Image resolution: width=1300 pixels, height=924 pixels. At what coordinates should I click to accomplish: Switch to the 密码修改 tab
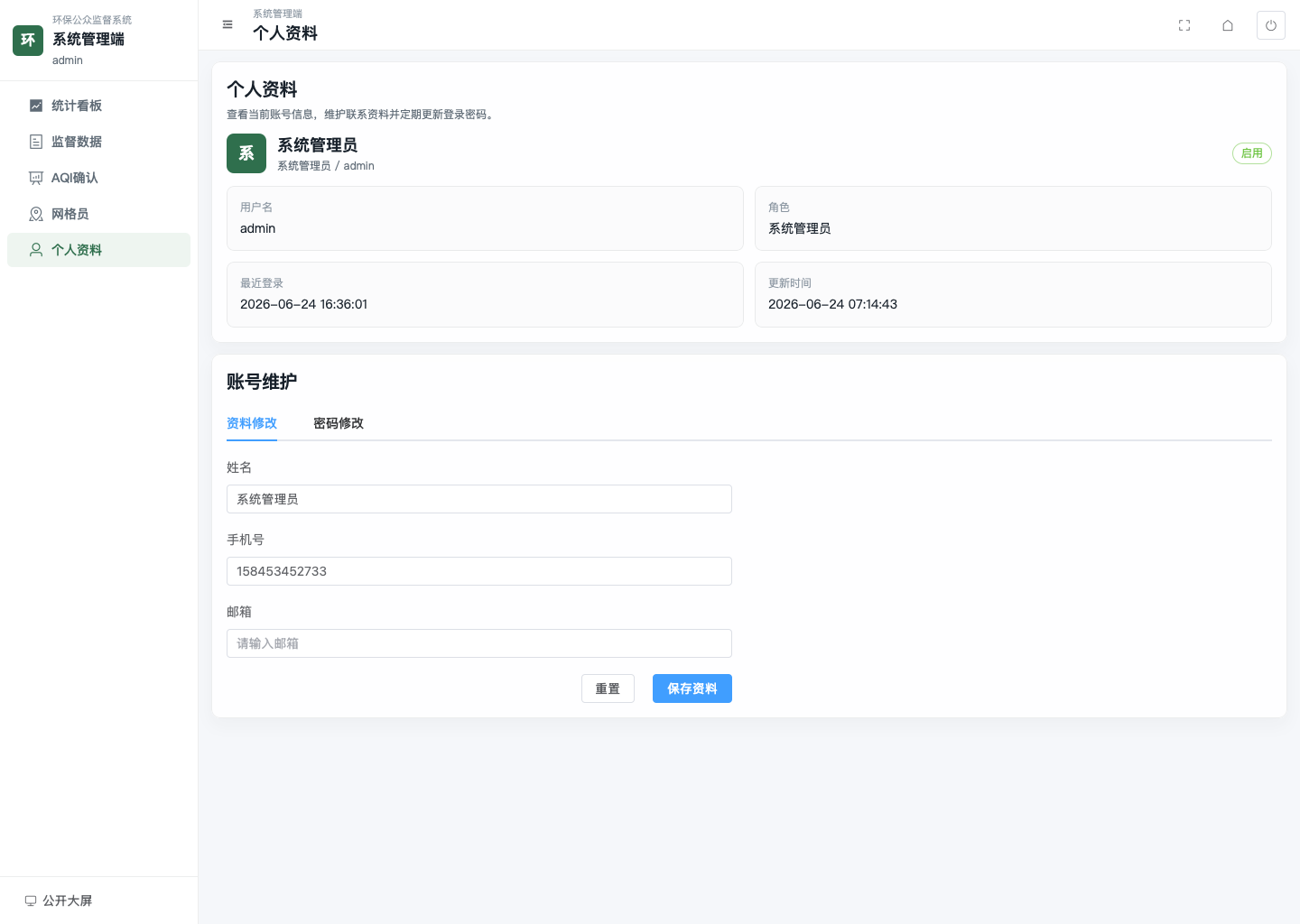339,423
